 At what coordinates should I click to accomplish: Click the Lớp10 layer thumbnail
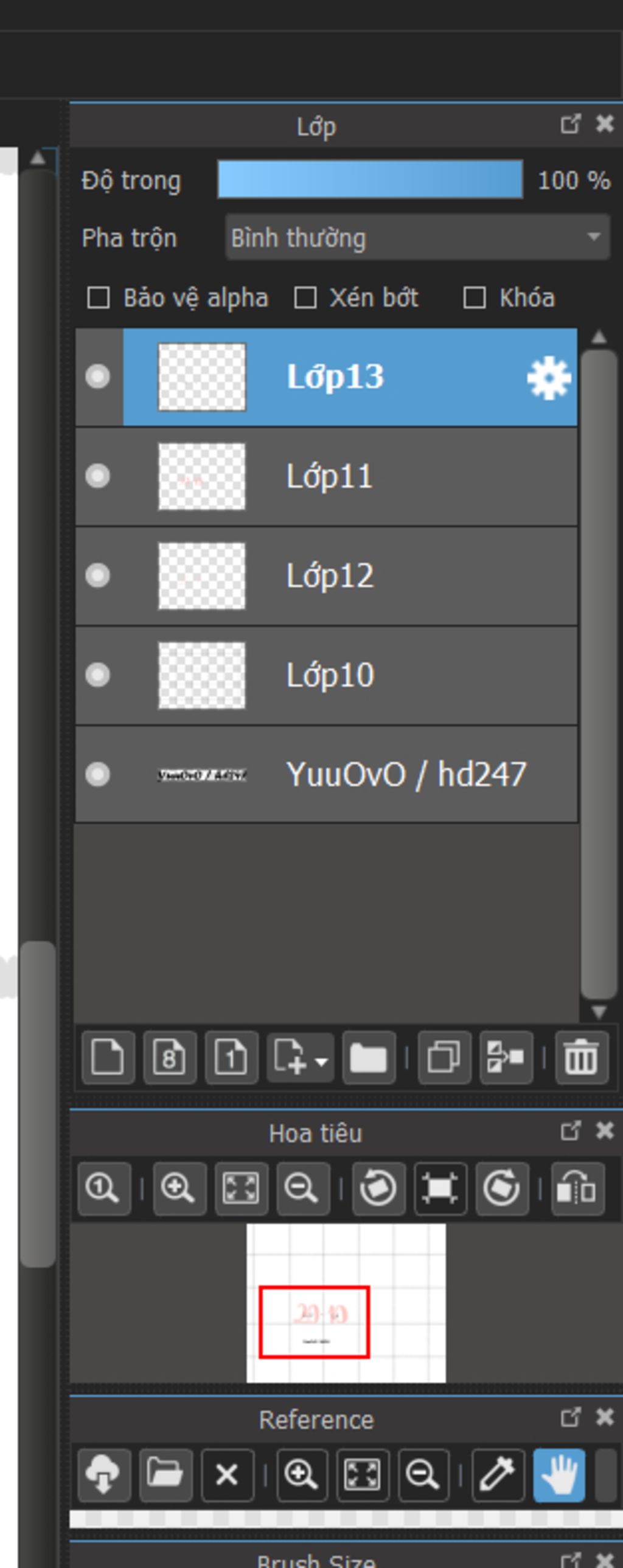201,675
